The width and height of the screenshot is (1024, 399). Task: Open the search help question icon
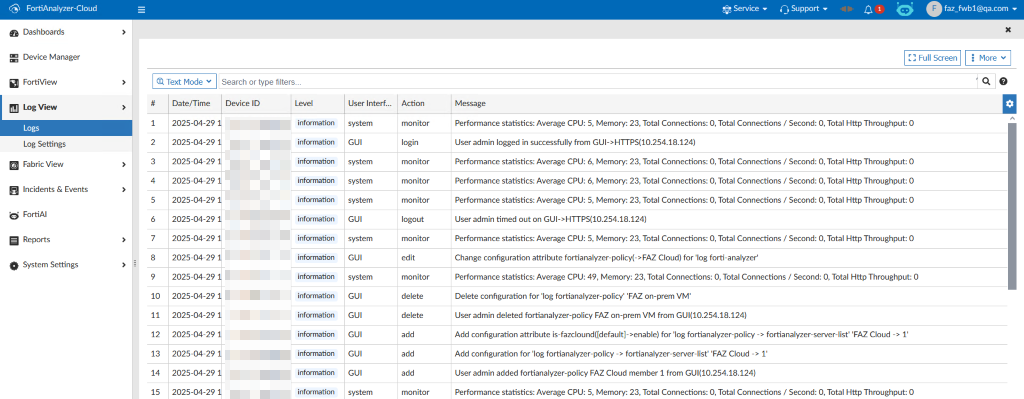1004,82
